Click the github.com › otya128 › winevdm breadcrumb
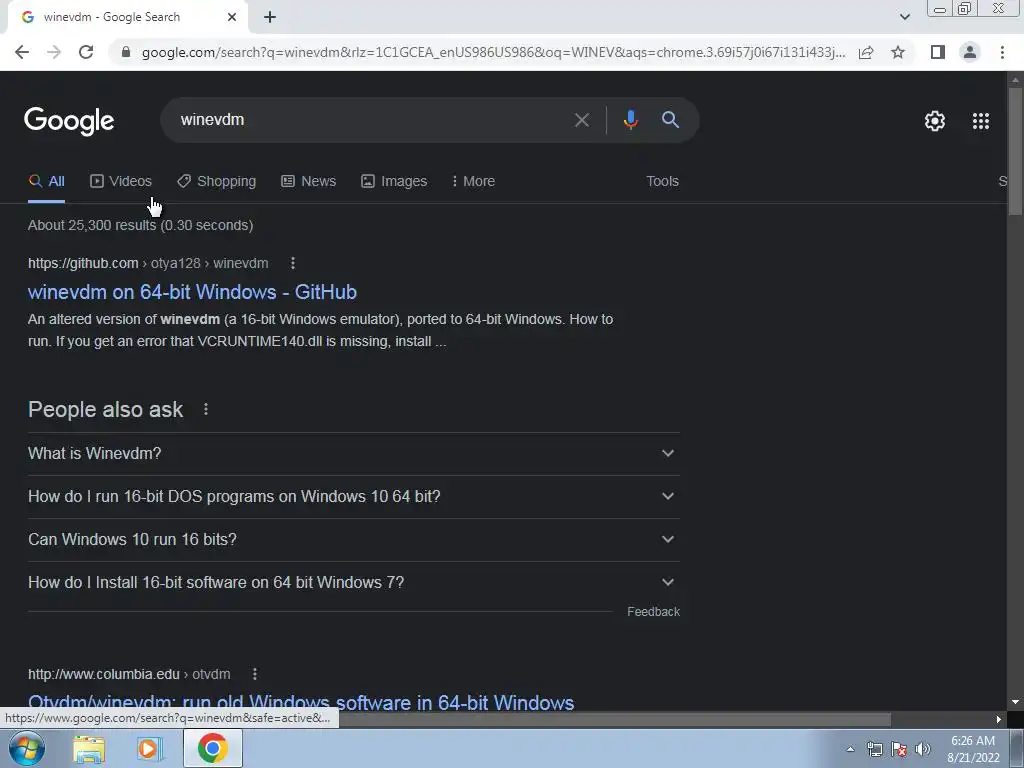1024x768 pixels. [148, 263]
